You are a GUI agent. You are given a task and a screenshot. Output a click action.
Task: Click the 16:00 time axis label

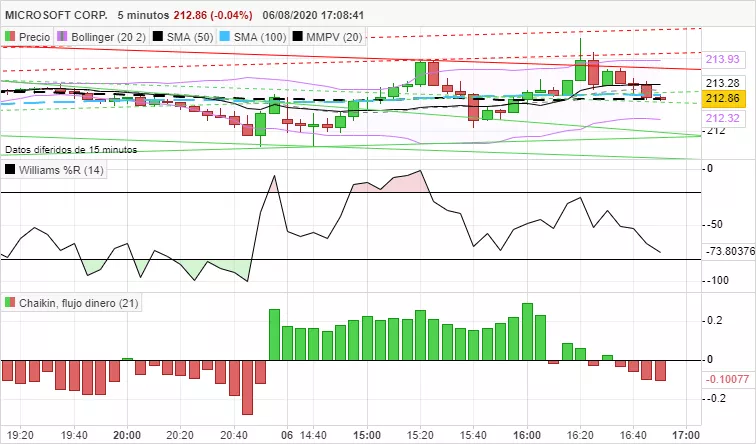(x=526, y=435)
